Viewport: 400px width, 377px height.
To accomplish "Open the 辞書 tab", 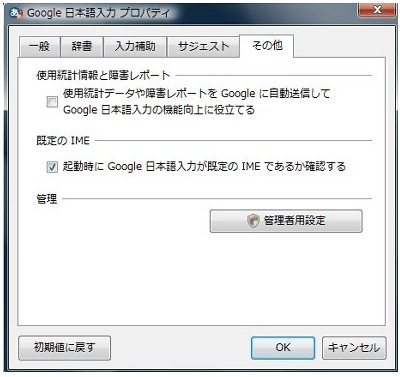I will (x=82, y=47).
